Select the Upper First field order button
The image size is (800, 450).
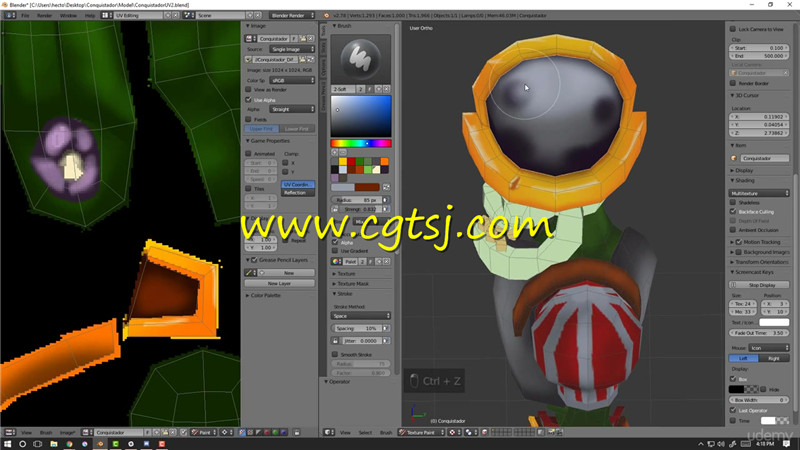[x=262, y=129]
